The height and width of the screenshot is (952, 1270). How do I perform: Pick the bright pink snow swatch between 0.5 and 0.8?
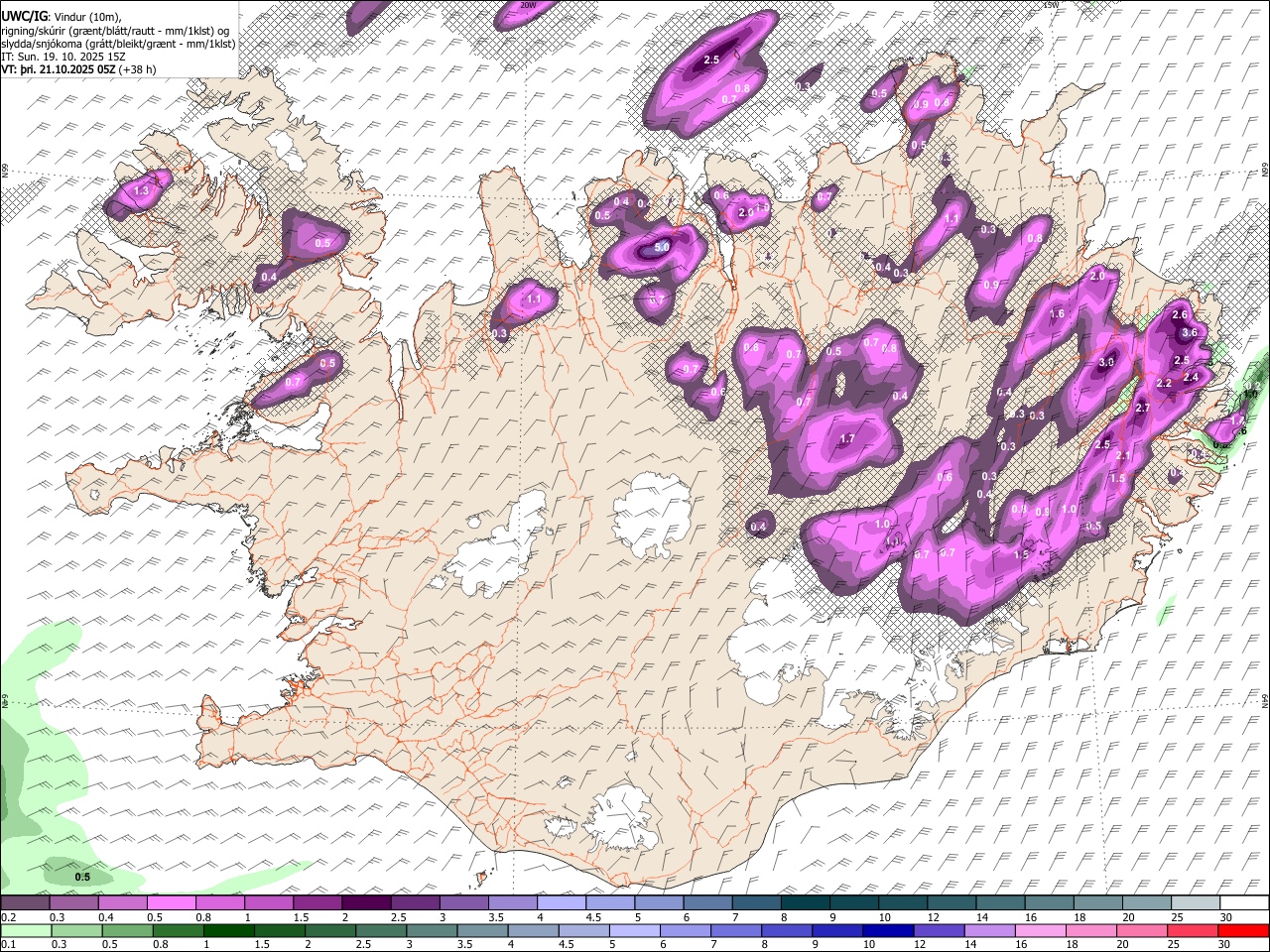point(172,903)
